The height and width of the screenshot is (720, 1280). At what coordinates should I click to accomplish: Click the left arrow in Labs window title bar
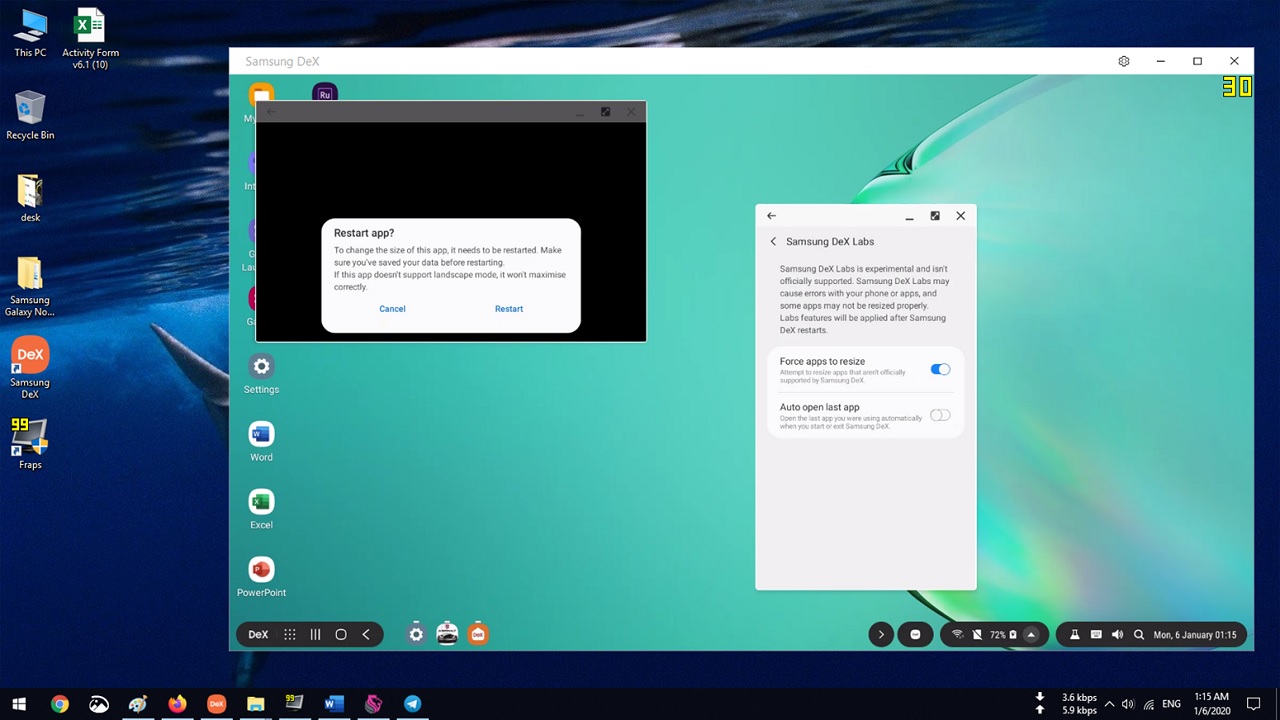771,215
